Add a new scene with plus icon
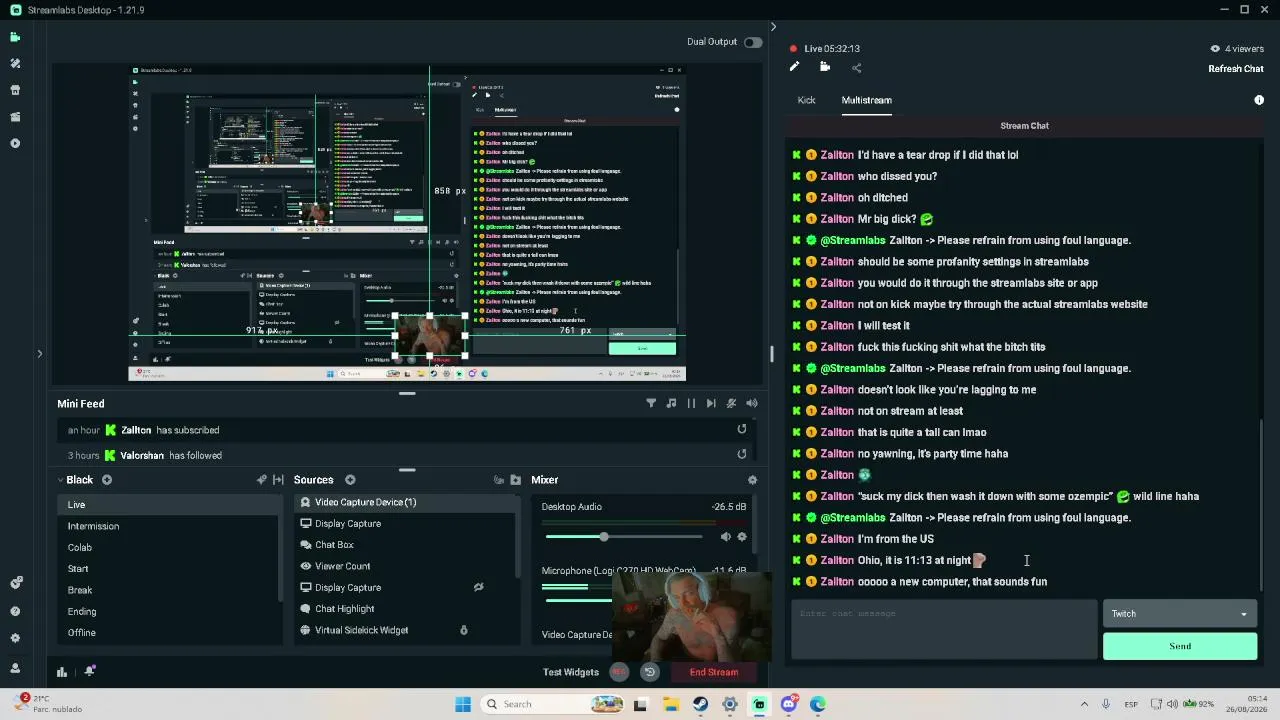 pyautogui.click(x=107, y=480)
